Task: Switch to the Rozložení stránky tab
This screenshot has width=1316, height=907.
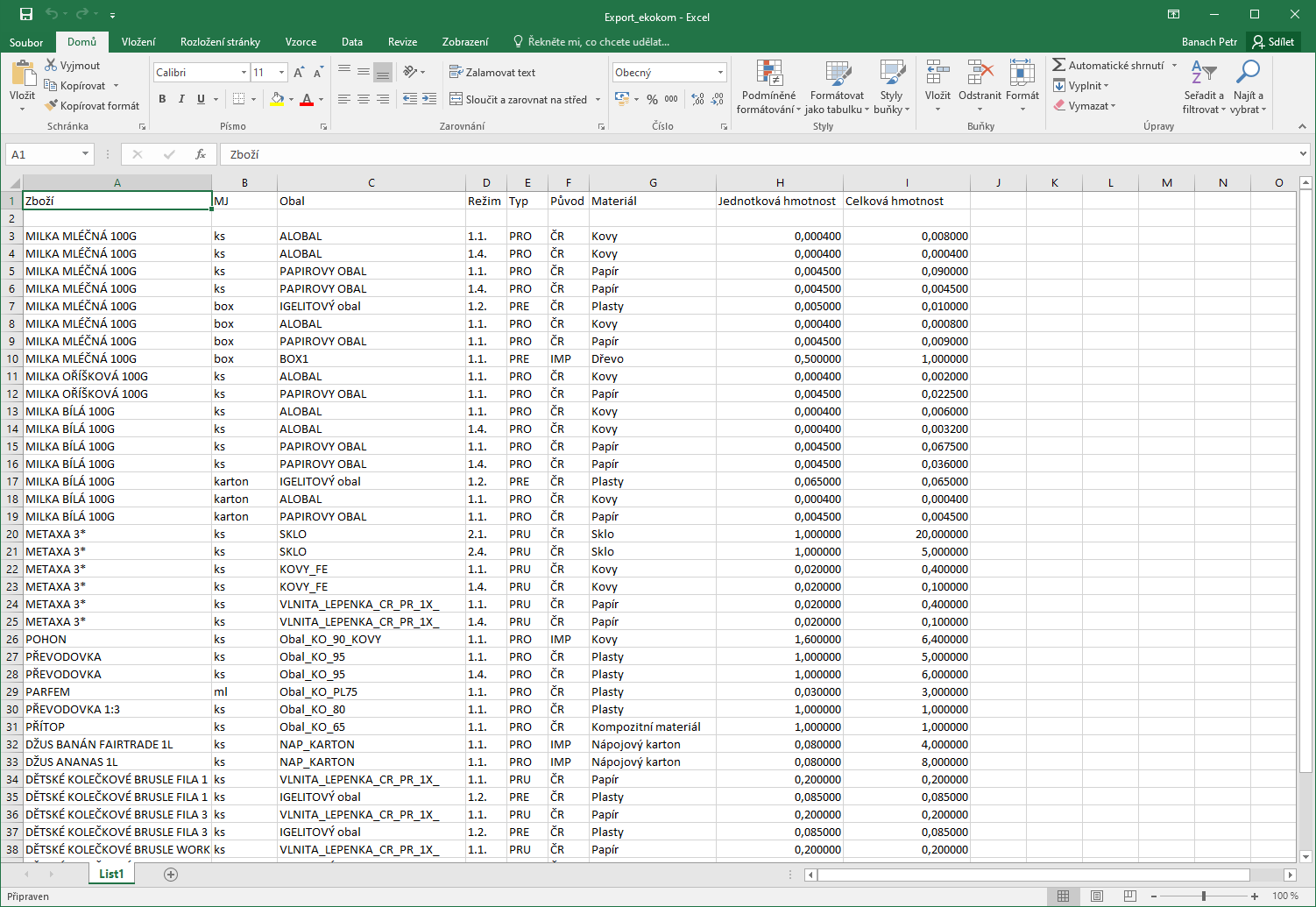Action: (x=220, y=42)
